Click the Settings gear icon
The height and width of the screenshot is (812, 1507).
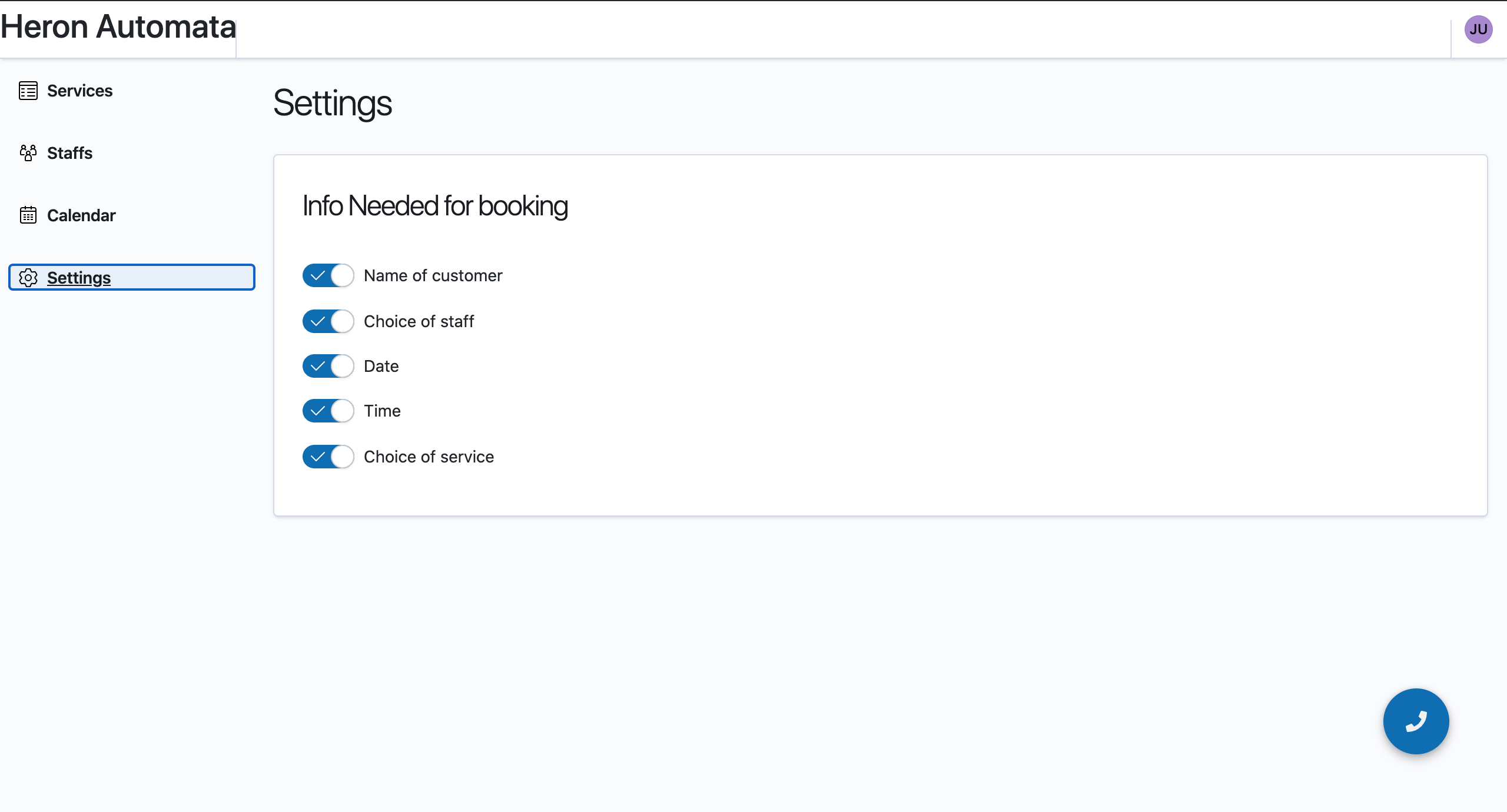(28, 278)
